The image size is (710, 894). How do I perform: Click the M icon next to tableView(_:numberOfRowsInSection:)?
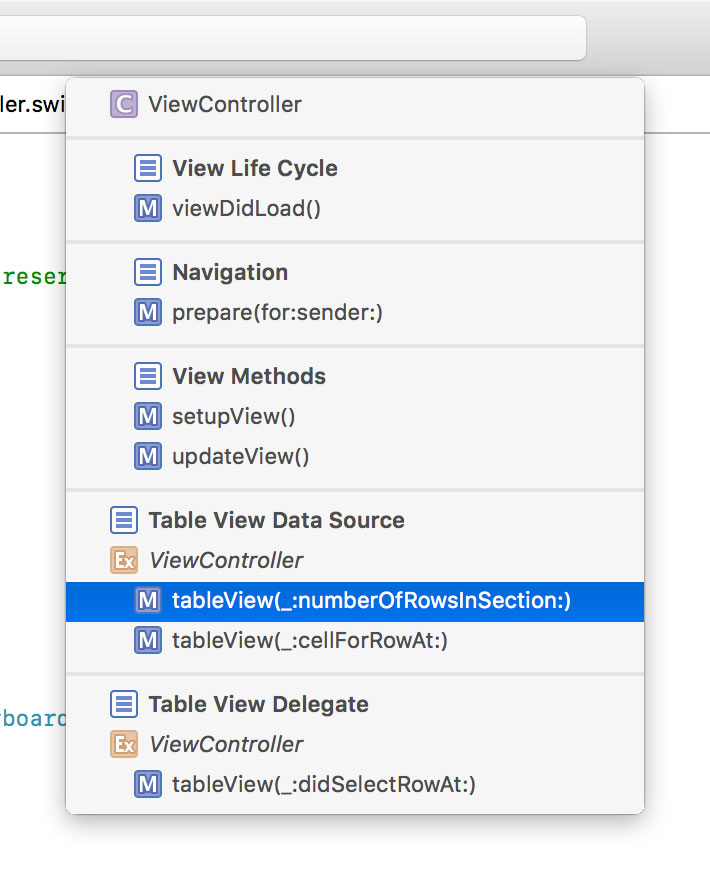(148, 600)
